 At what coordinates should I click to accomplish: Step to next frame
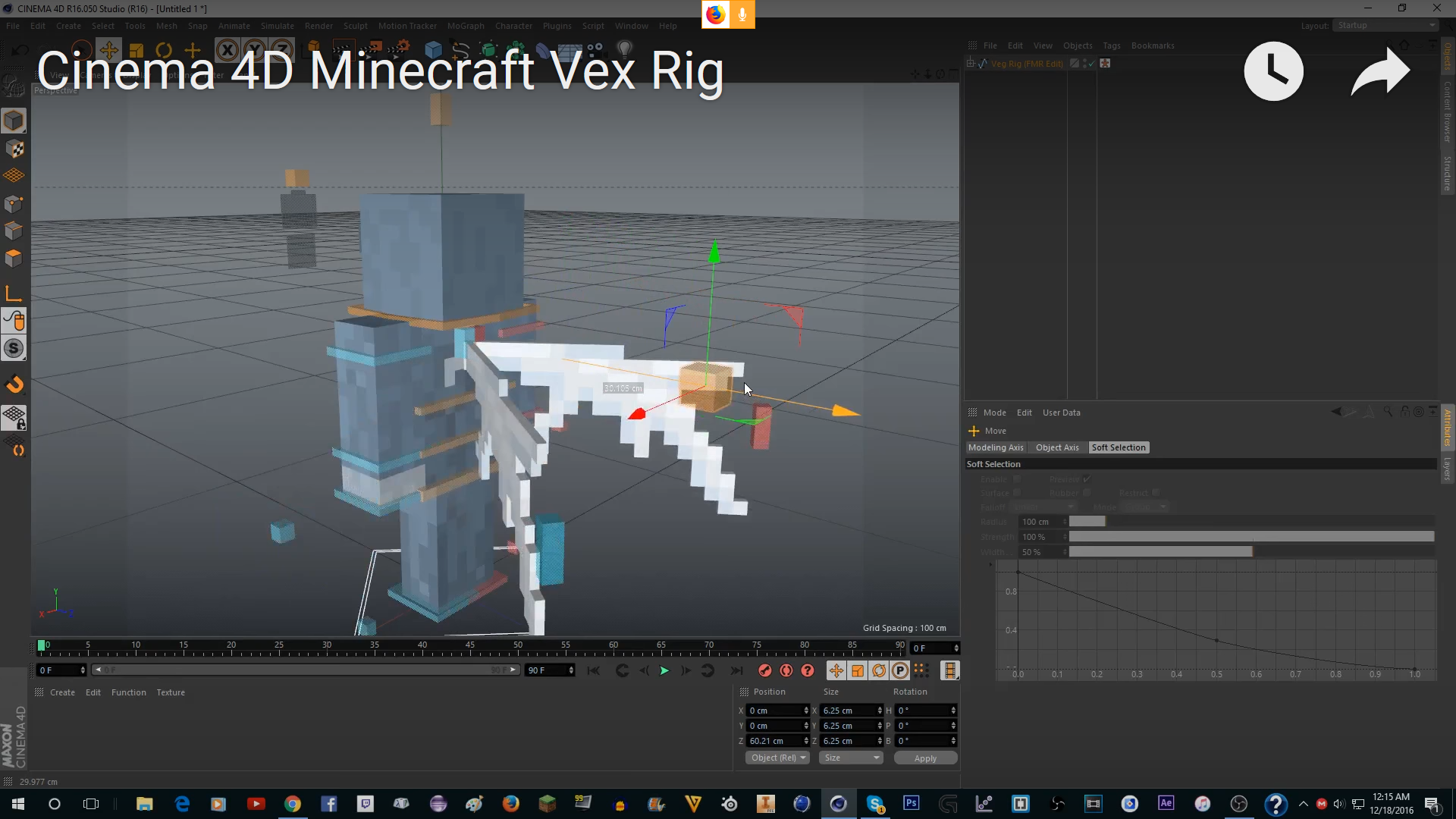point(686,670)
